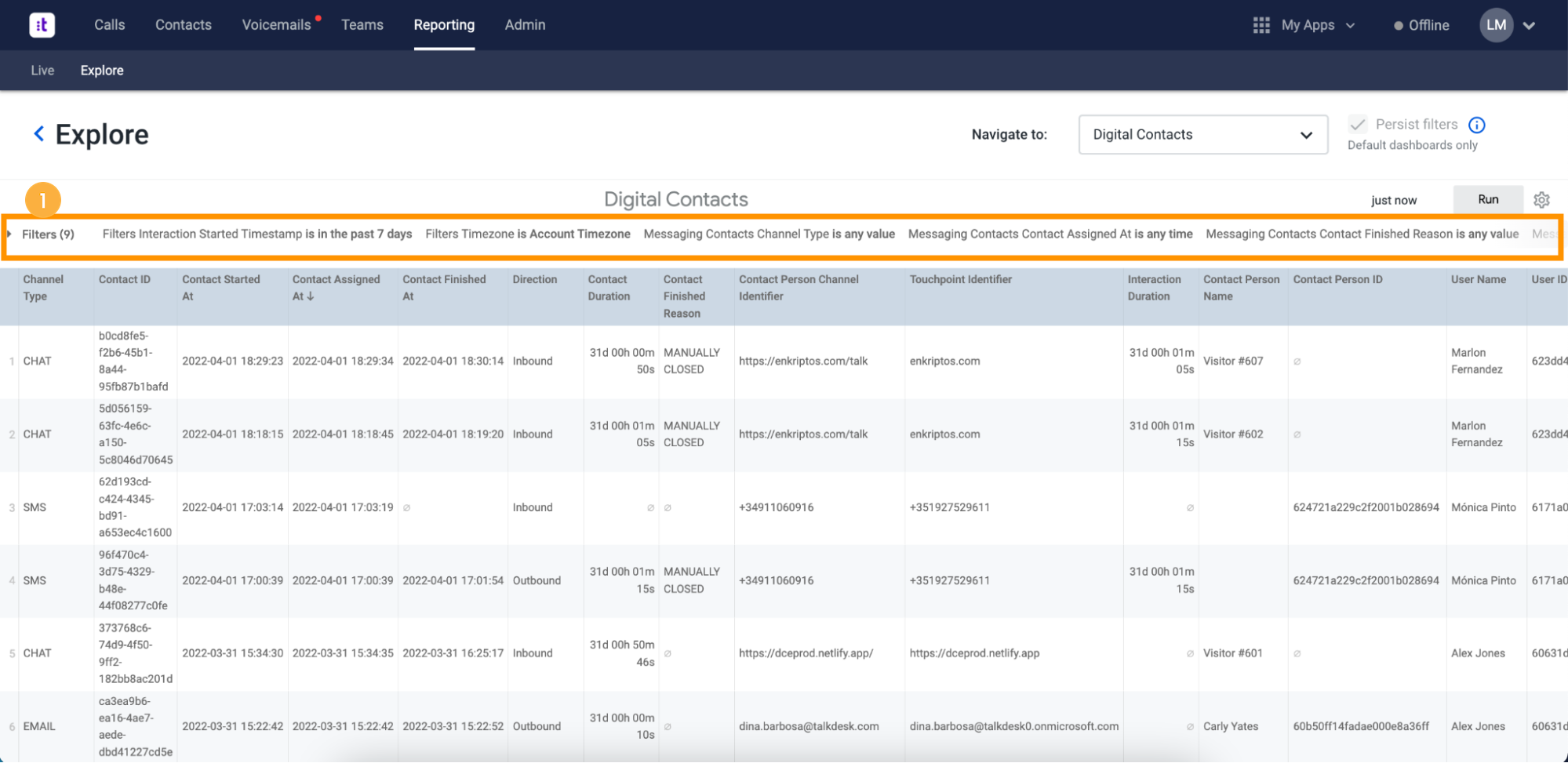Click the 2022-04-01 17:03:14 cell
1568x763 pixels.
point(232,507)
